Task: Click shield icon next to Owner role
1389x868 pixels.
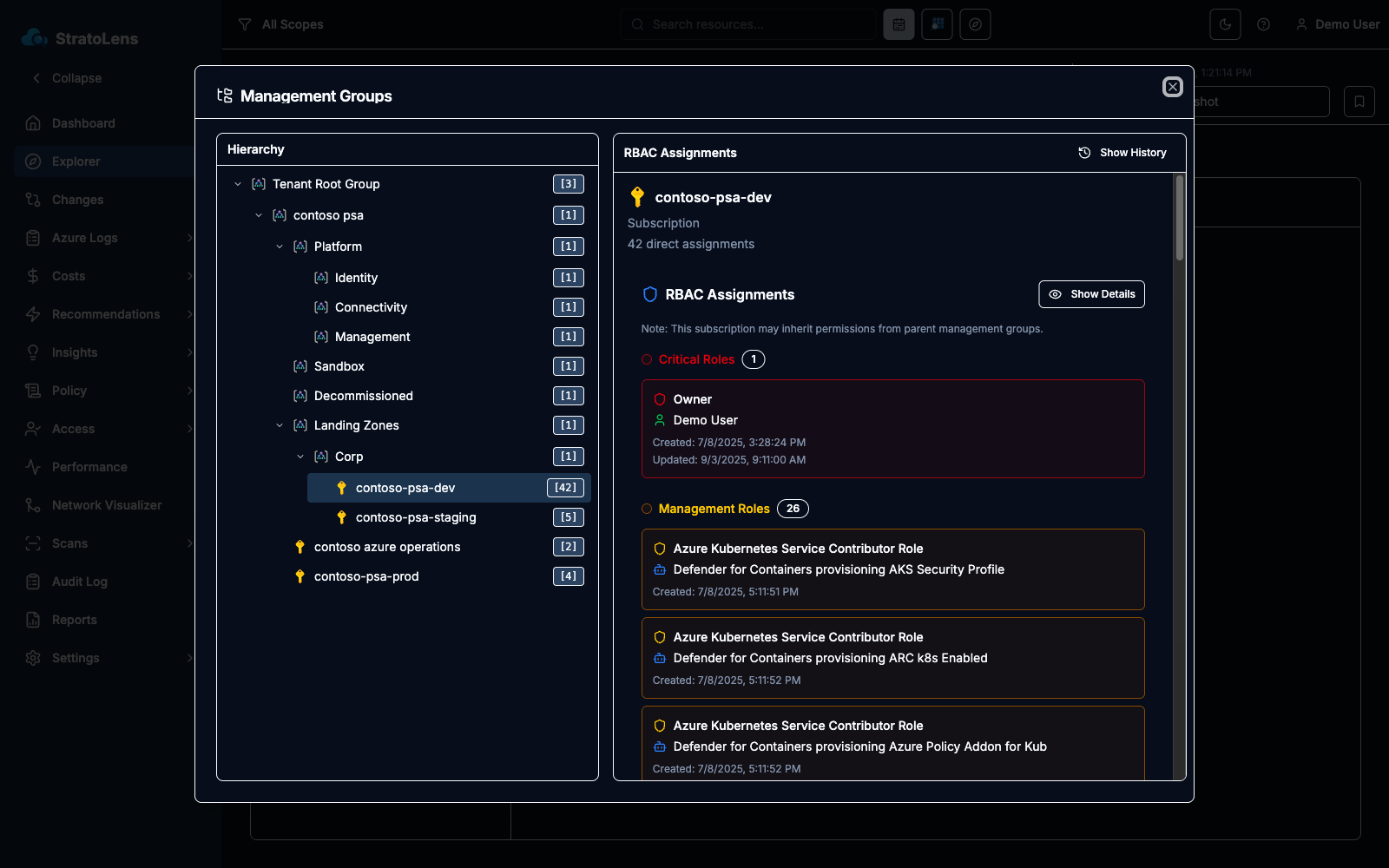Action: (660, 399)
